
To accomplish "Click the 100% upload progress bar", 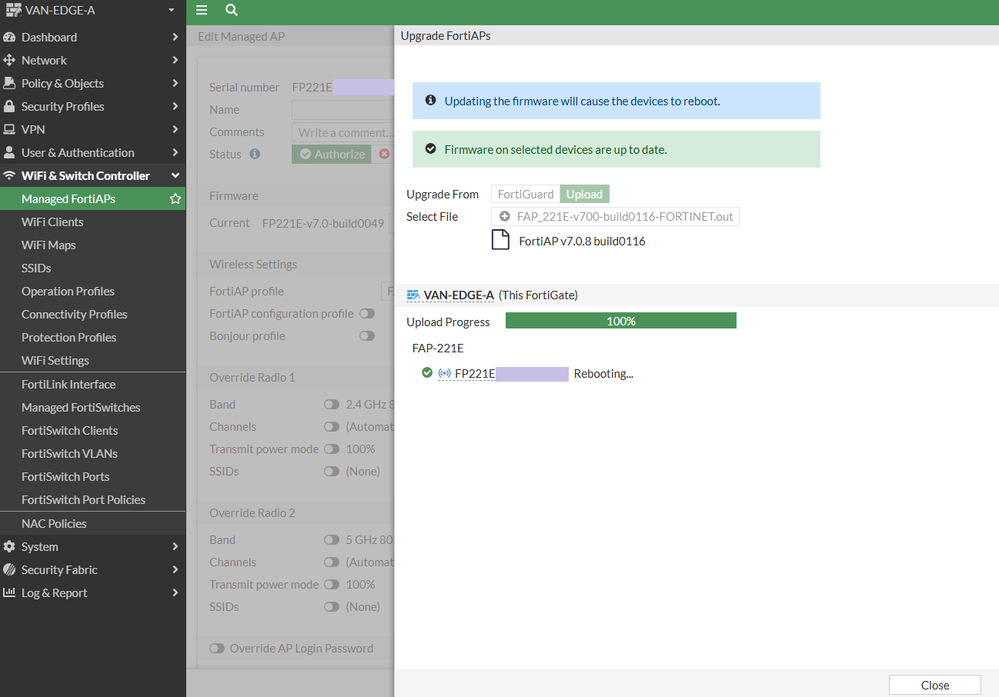I will 621,320.
